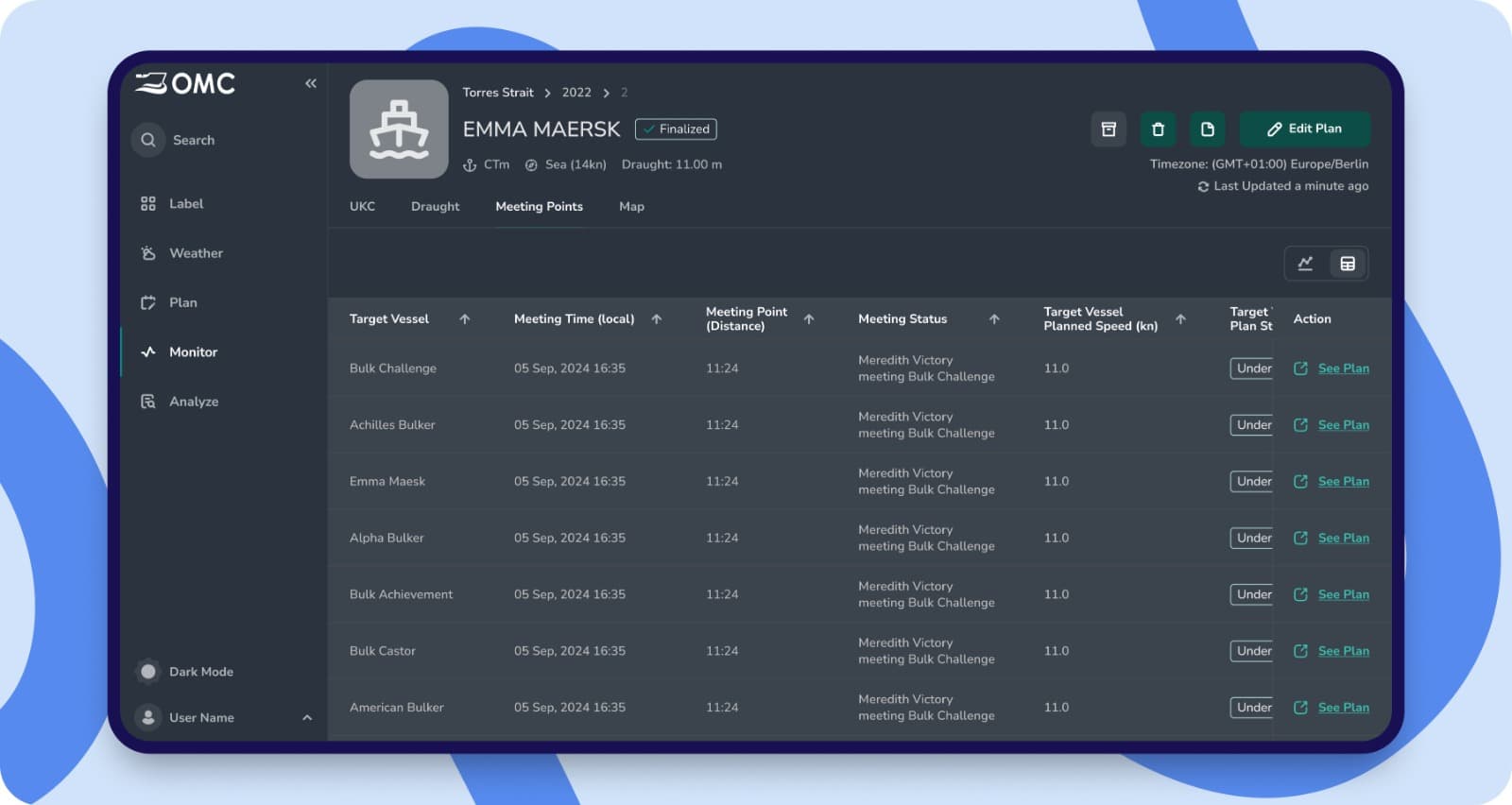The image size is (1512, 805).
Task: Open See Plan for Bulk Castor
Action: pos(1344,651)
